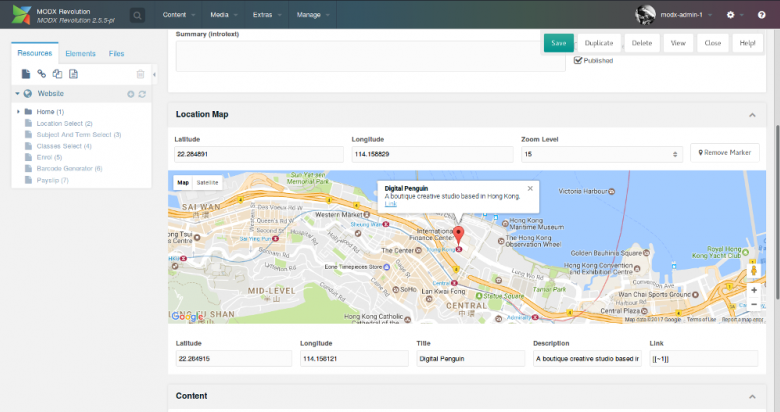Open the search magnifier in top bar
780x412 pixels.
(137, 15)
